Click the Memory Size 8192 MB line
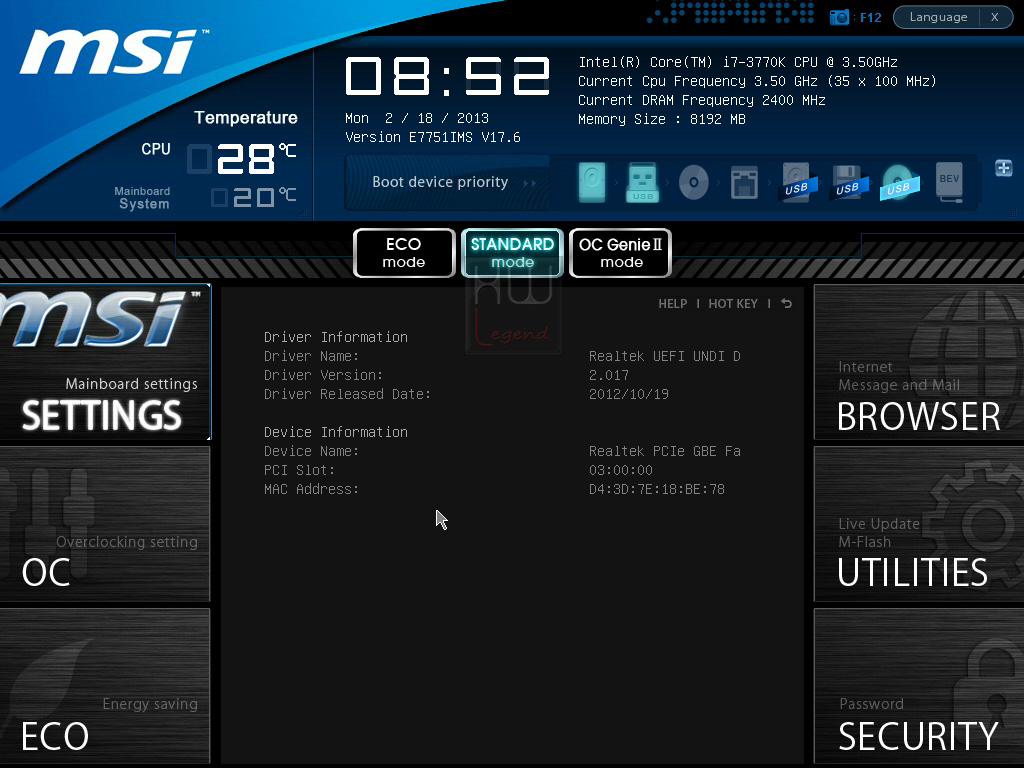Image resolution: width=1024 pixels, height=768 pixels. [x=662, y=119]
